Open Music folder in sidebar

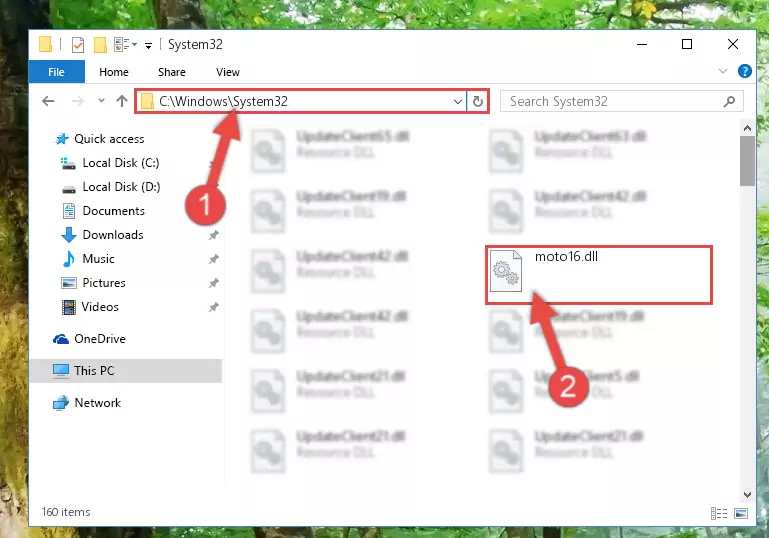pyautogui.click(x=98, y=259)
